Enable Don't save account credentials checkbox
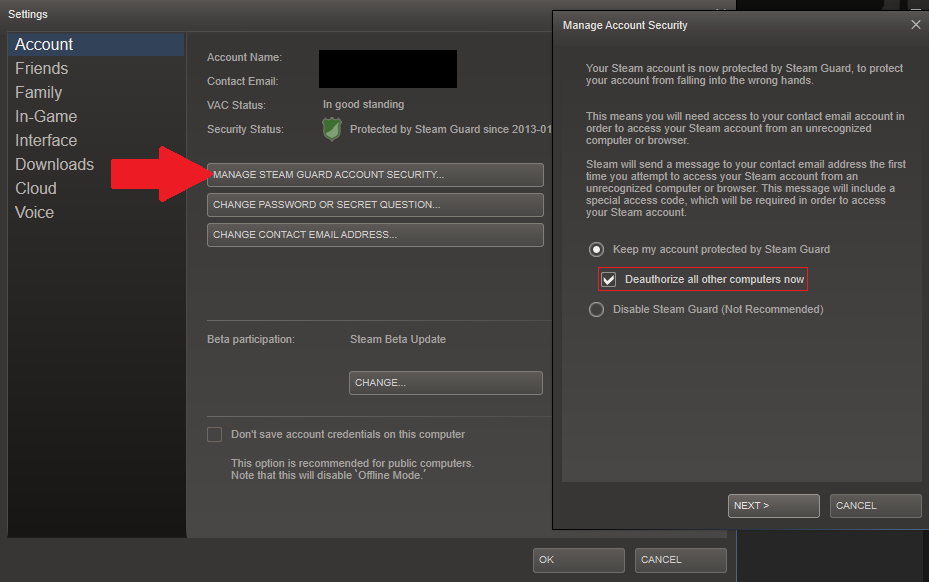Viewport: 929px width, 582px height. [x=214, y=434]
